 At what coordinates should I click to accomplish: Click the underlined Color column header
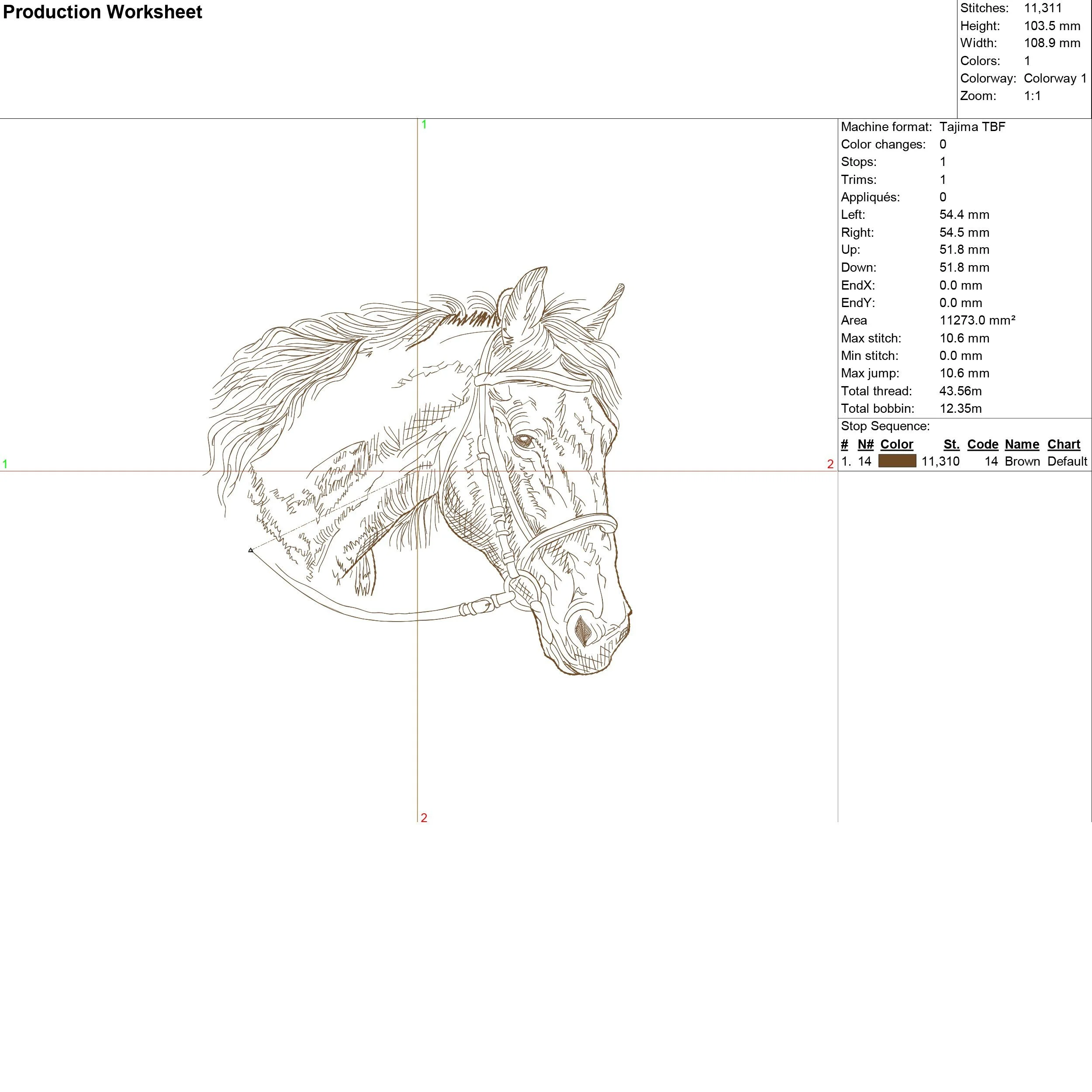[896, 444]
